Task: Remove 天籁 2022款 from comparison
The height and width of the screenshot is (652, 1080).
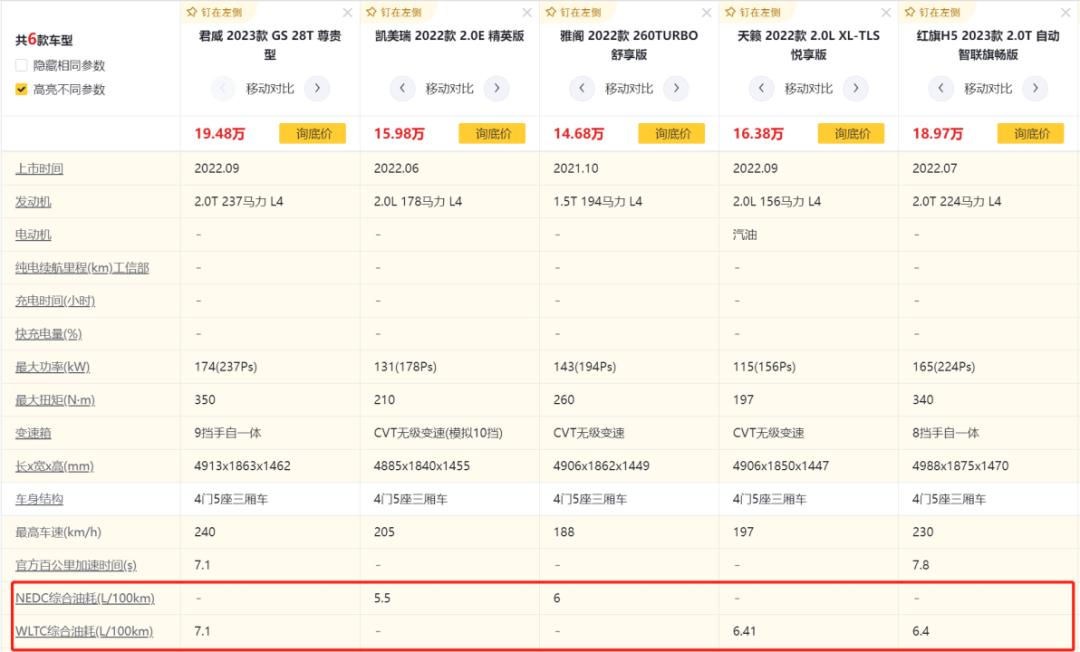Action: (886, 12)
